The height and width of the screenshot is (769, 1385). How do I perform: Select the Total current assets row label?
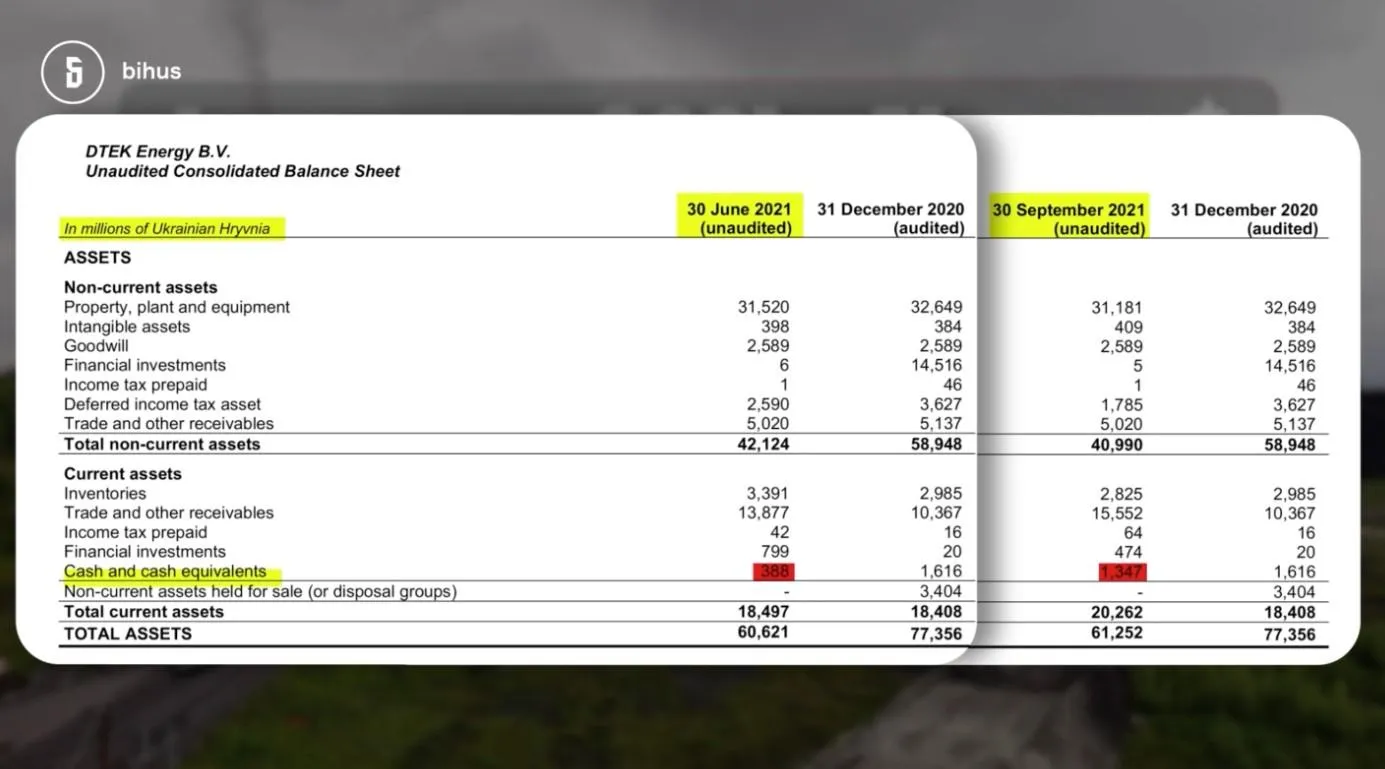tap(143, 611)
